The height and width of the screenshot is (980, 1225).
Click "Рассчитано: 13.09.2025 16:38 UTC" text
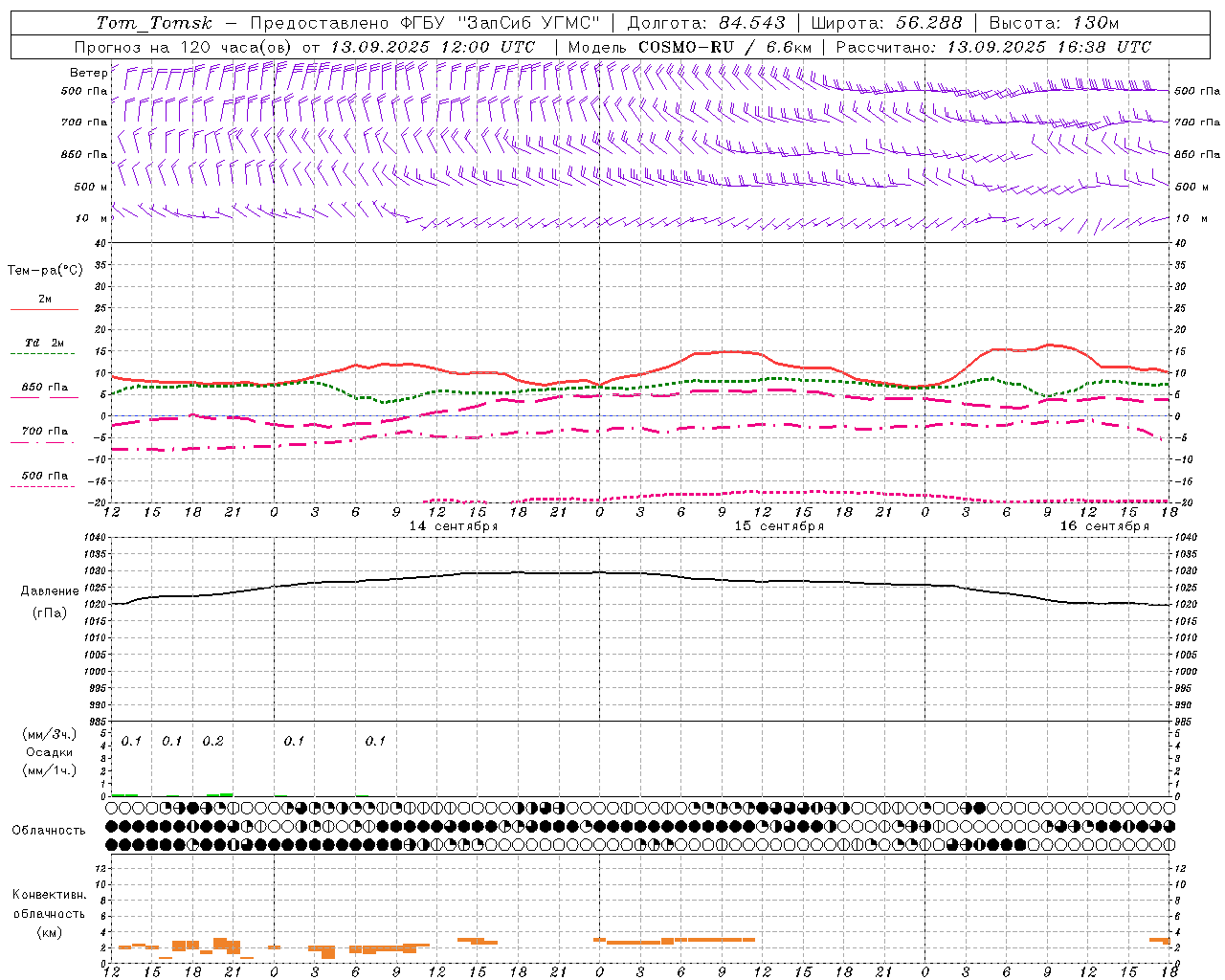[993, 47]
